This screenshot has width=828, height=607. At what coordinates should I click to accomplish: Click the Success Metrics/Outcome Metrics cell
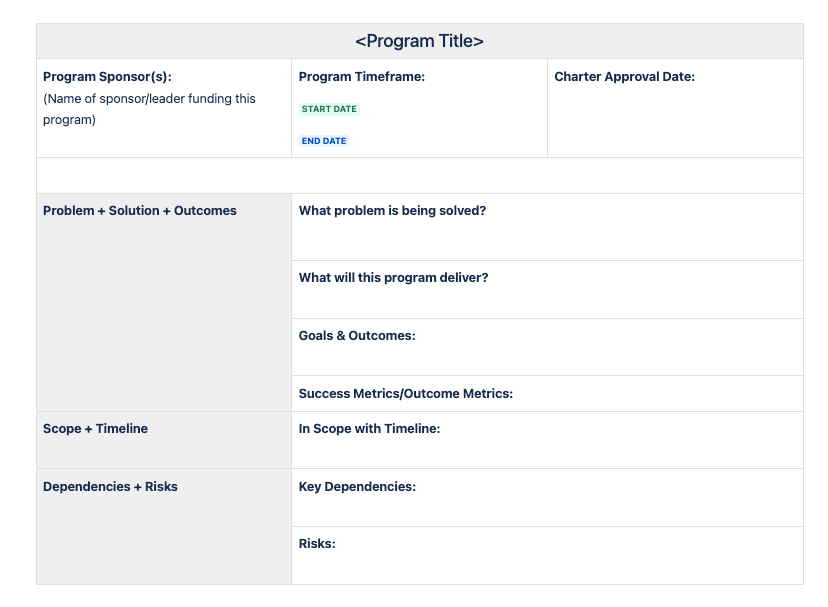[x=547, y=394]
